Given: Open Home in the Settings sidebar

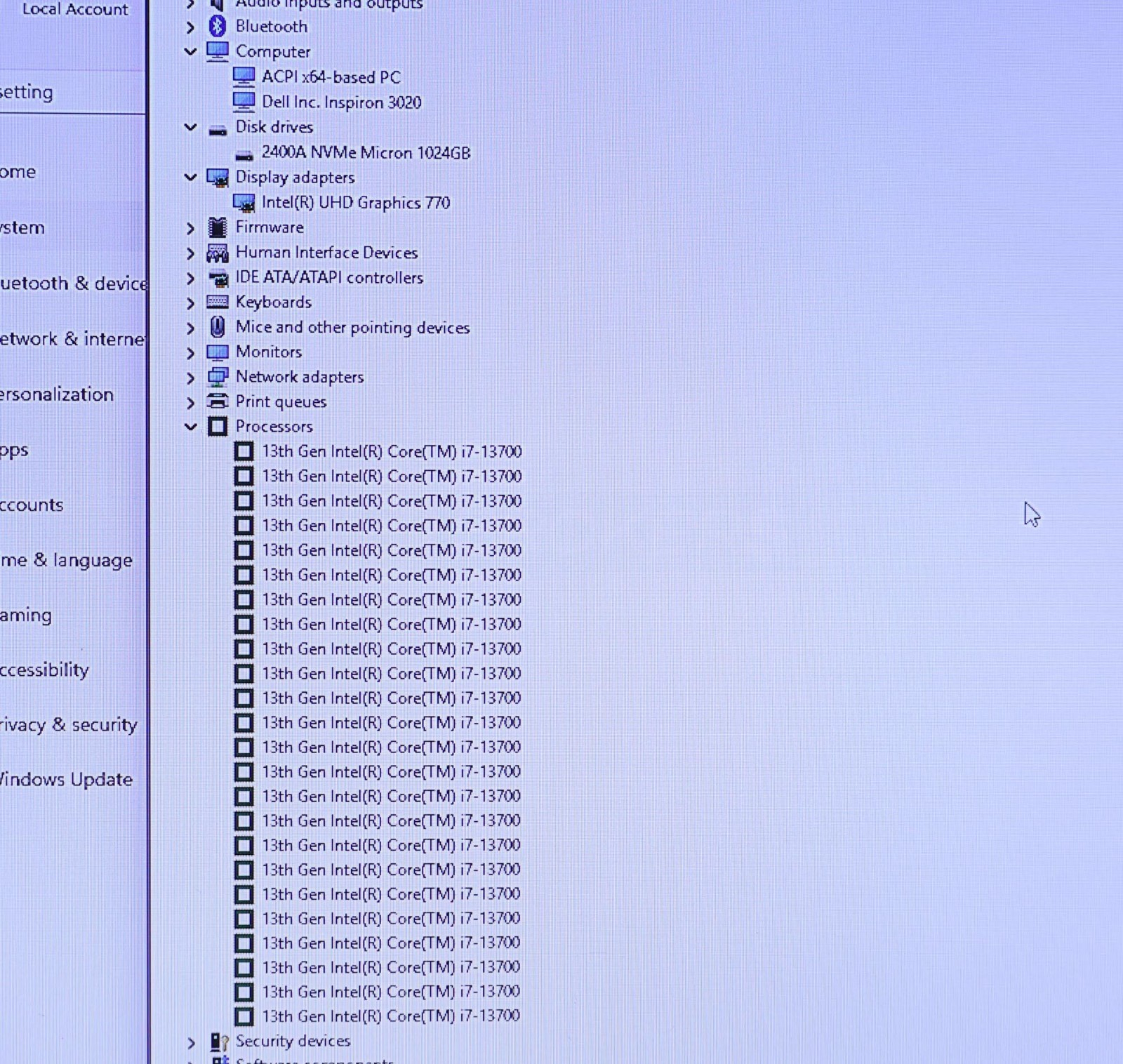Looking at the screenshot, I should pyautogui.click(x=18, y=172).
